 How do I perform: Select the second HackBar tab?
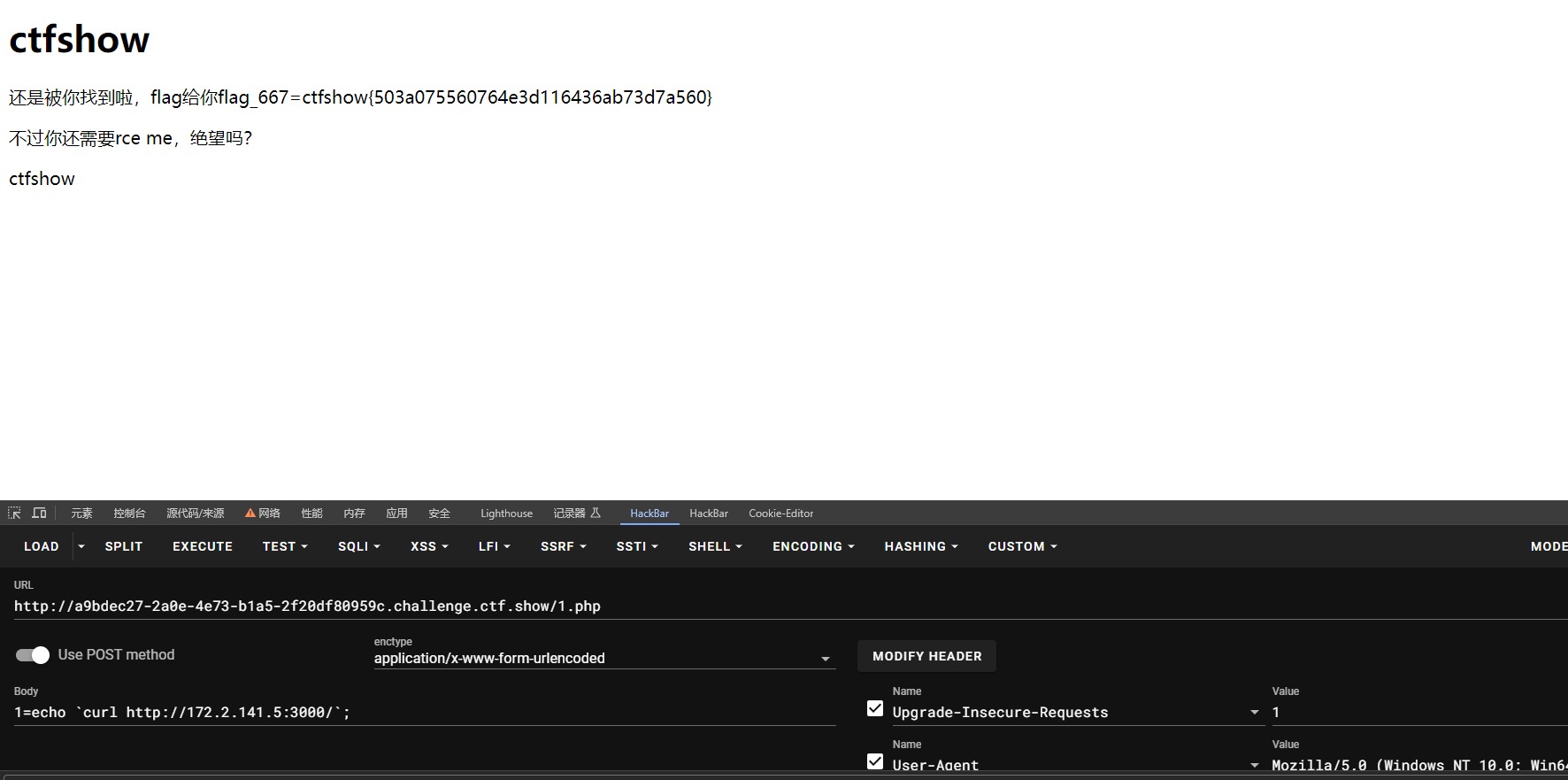pyautogui.click(x=709, y=514)
